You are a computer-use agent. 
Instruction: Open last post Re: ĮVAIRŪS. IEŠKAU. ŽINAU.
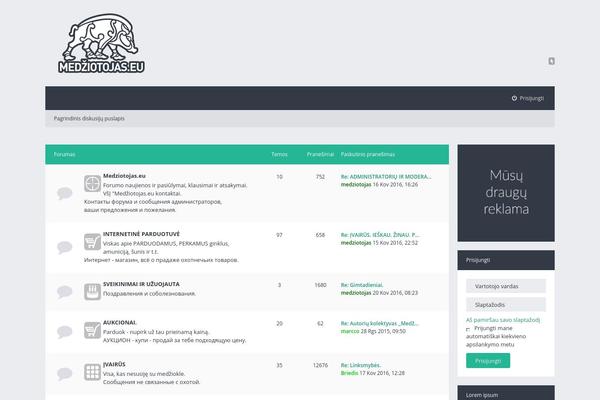380,235
